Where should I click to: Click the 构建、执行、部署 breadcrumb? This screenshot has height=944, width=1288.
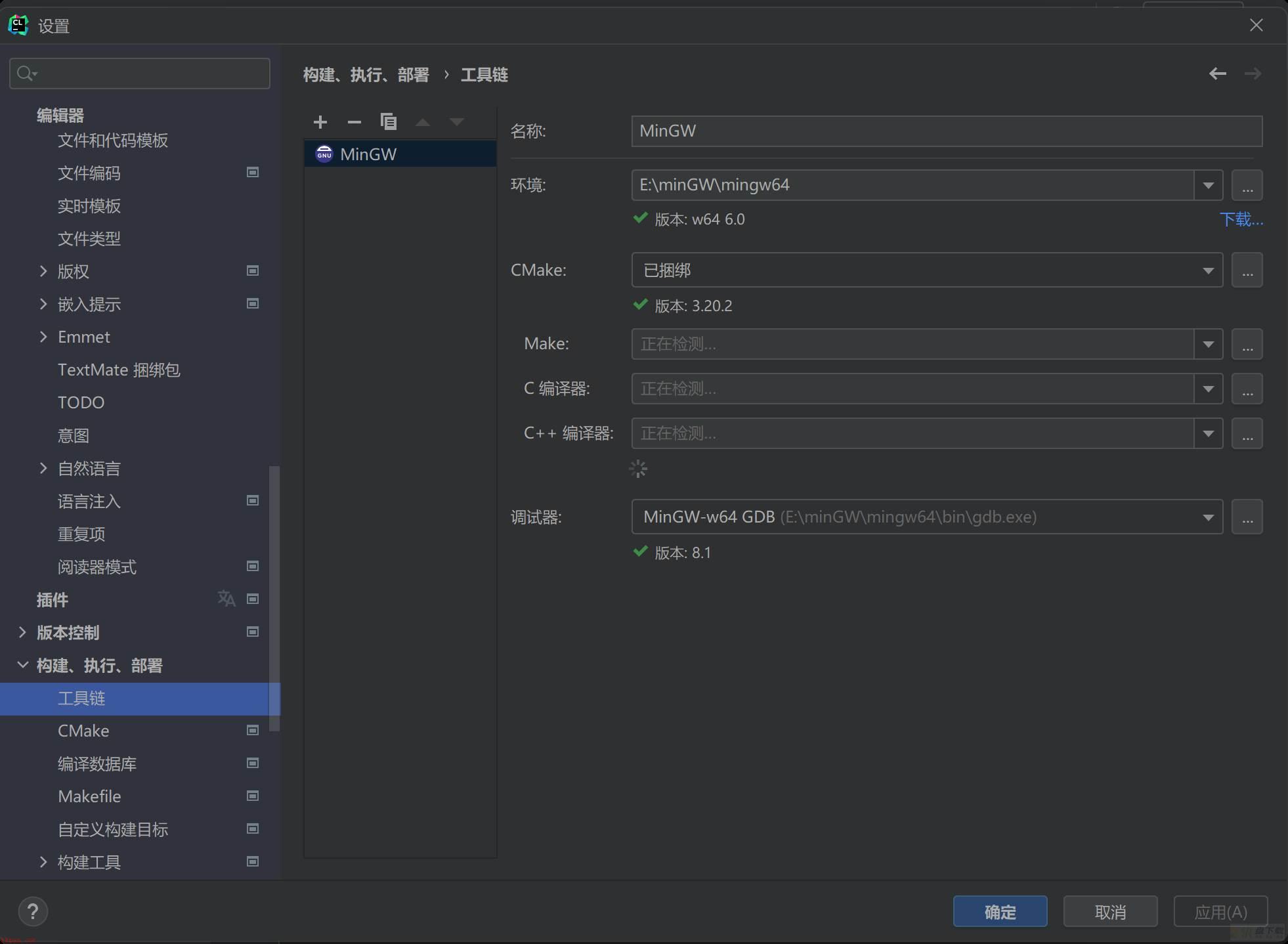coord(366,75)
